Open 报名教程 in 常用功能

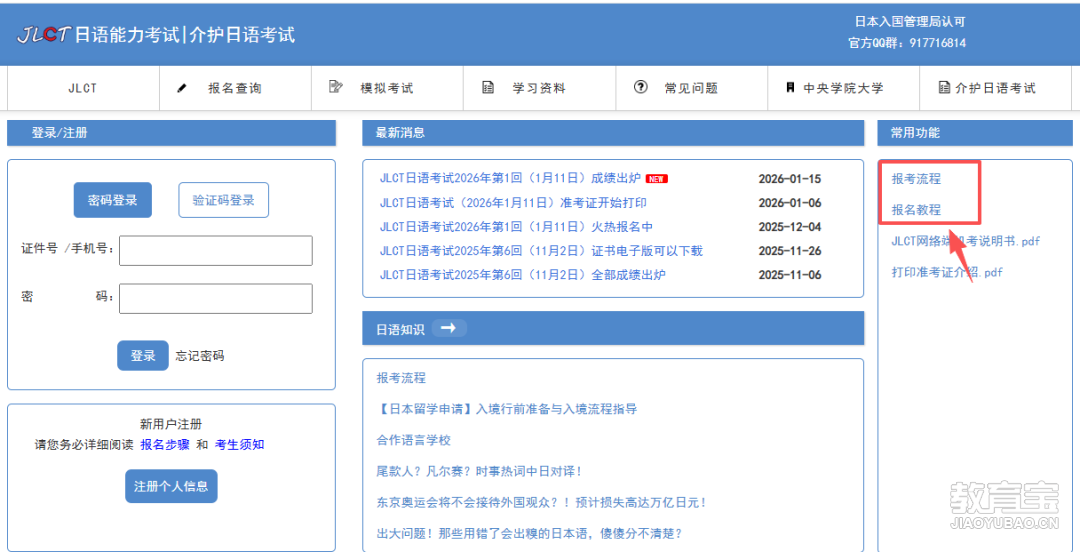[x=916, y=210]
